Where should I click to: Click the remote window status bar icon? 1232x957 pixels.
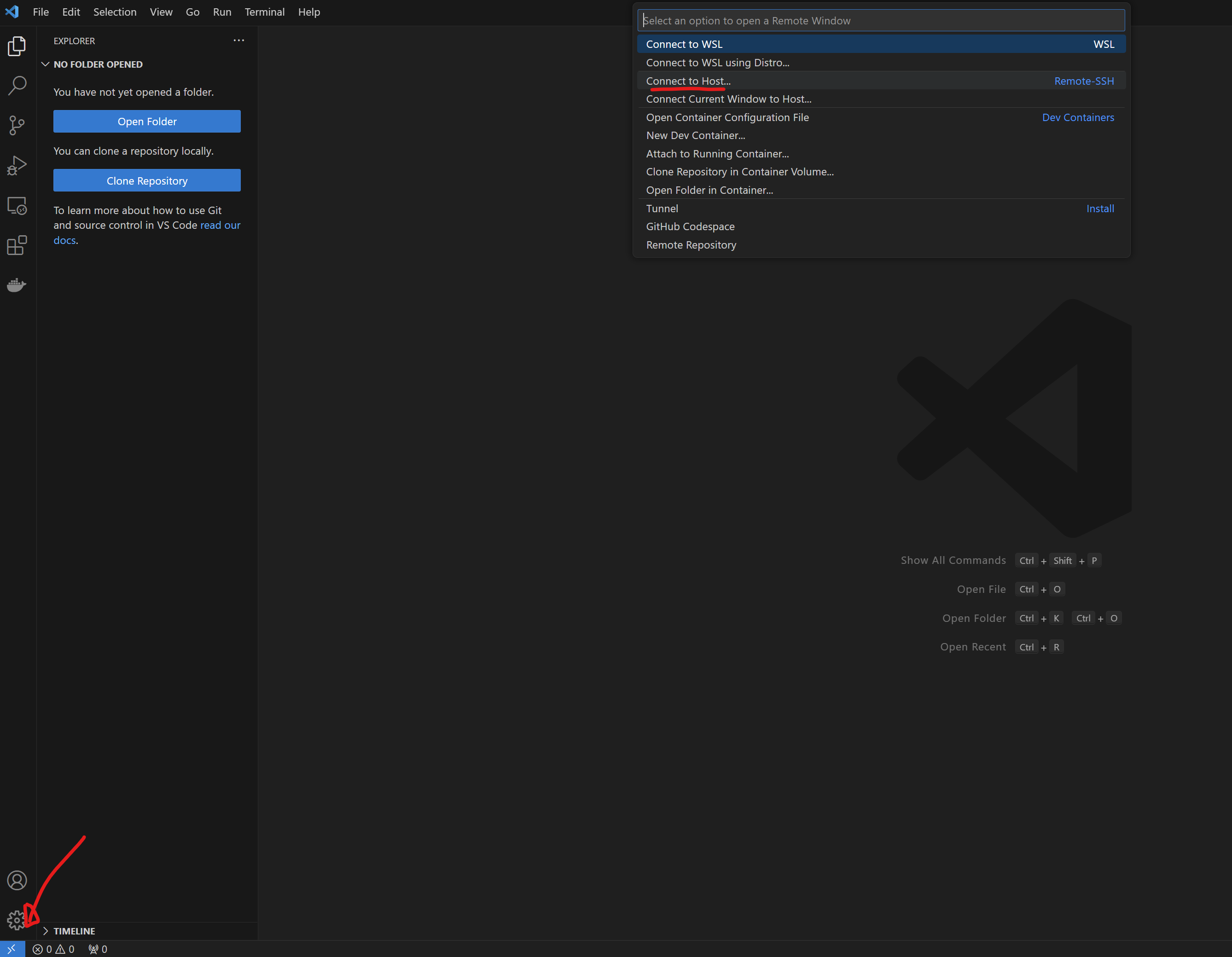12,949
